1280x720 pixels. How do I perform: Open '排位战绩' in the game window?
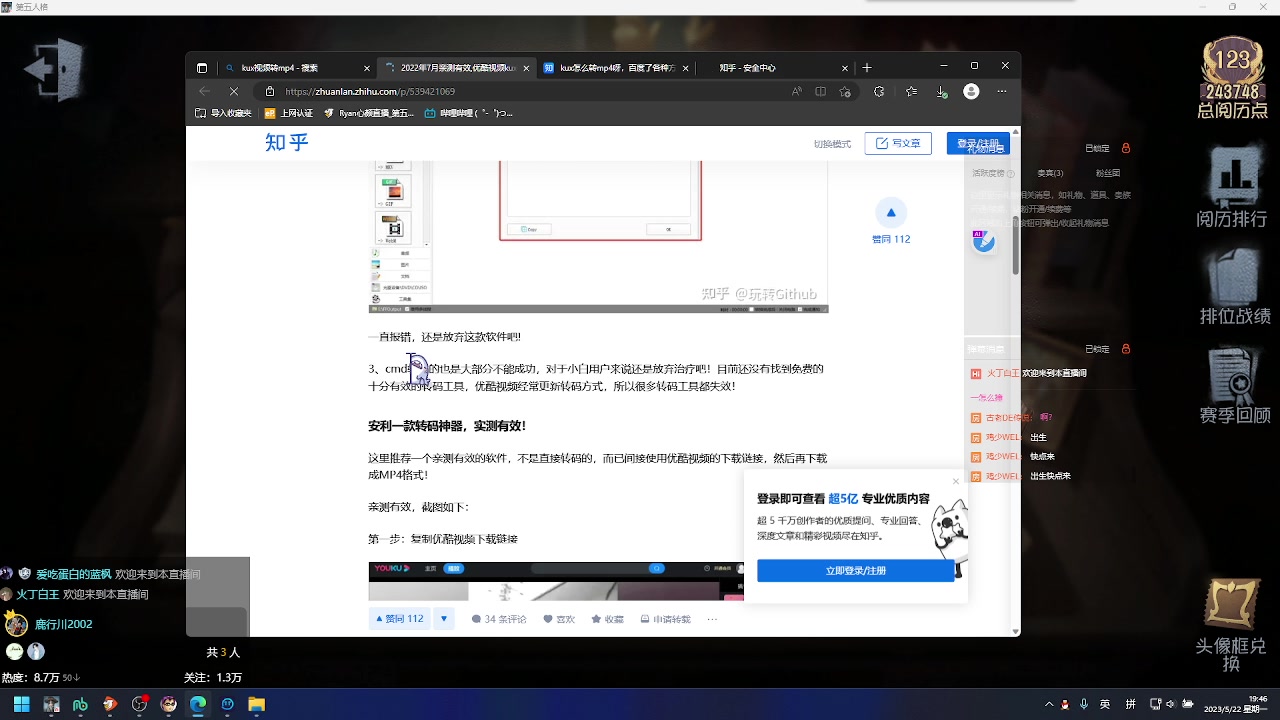coord(1235,286)
